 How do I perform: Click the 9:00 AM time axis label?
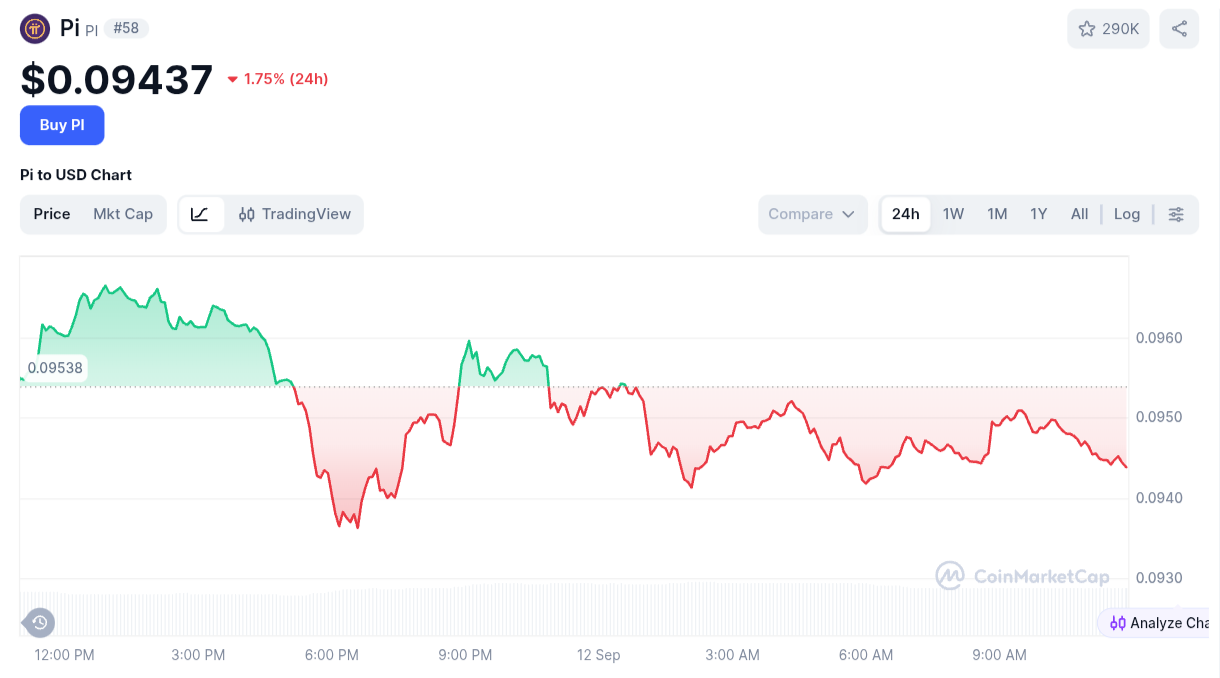1000,655
